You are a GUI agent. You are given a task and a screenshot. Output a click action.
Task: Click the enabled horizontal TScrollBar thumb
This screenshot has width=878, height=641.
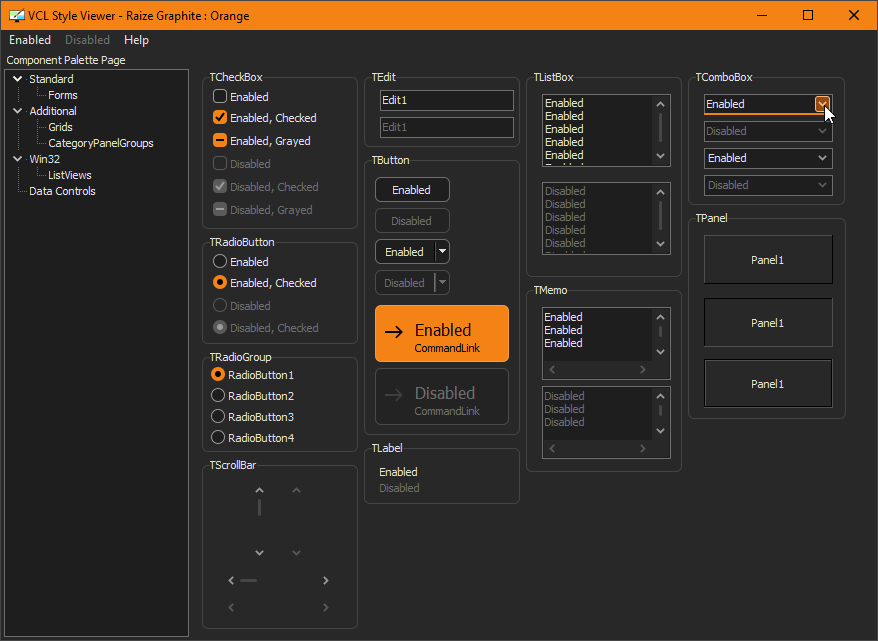click(x=249, y=581)
